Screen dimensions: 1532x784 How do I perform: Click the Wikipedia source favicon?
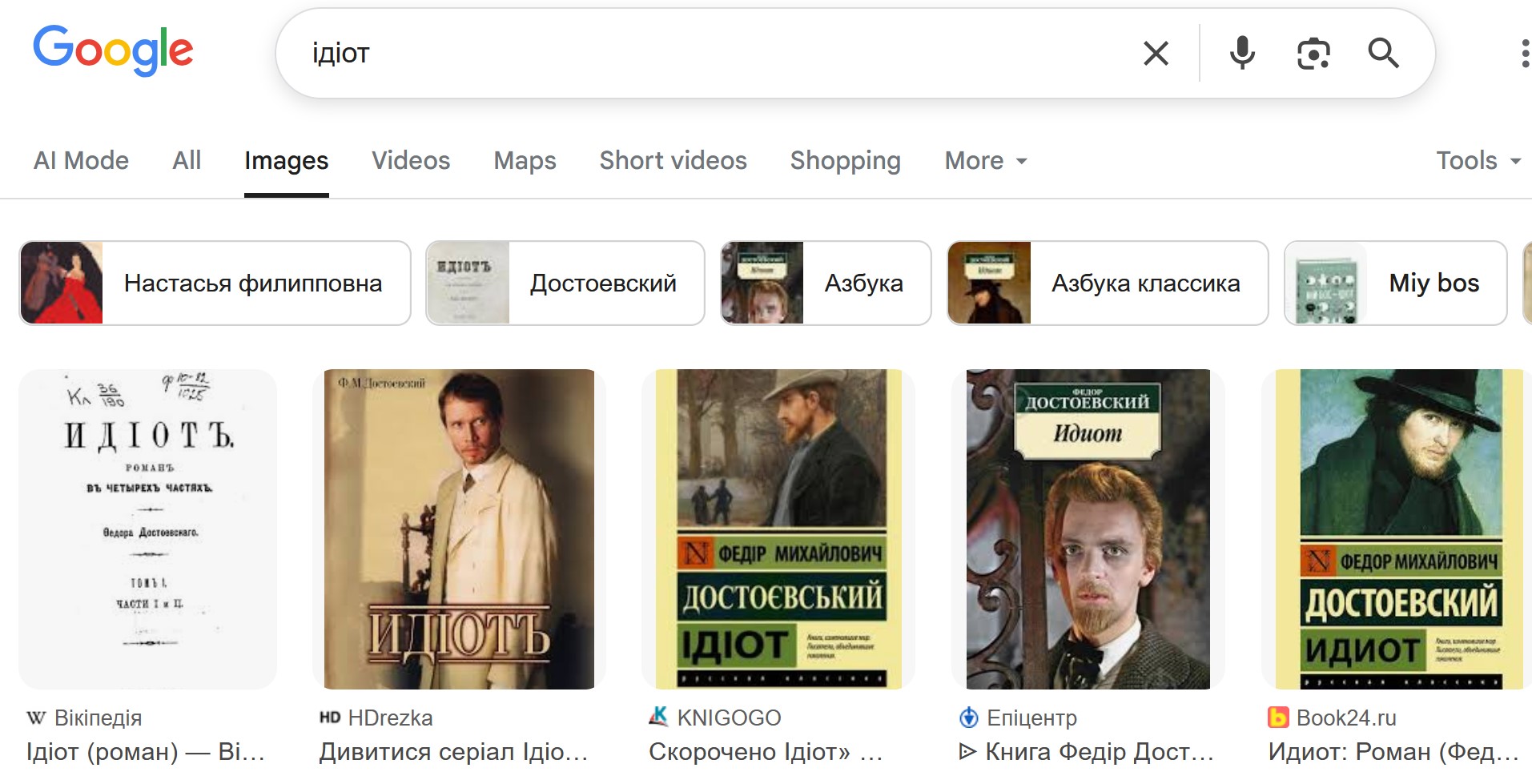coord(36,718)
